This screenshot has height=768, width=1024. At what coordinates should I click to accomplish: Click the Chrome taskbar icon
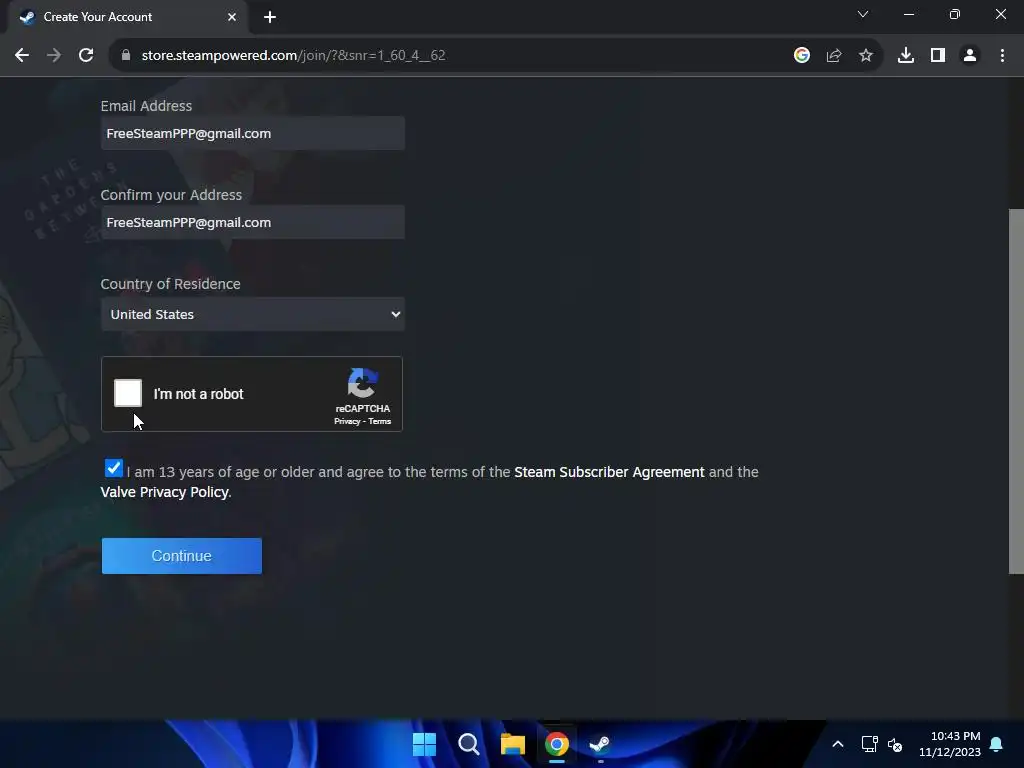556,744
